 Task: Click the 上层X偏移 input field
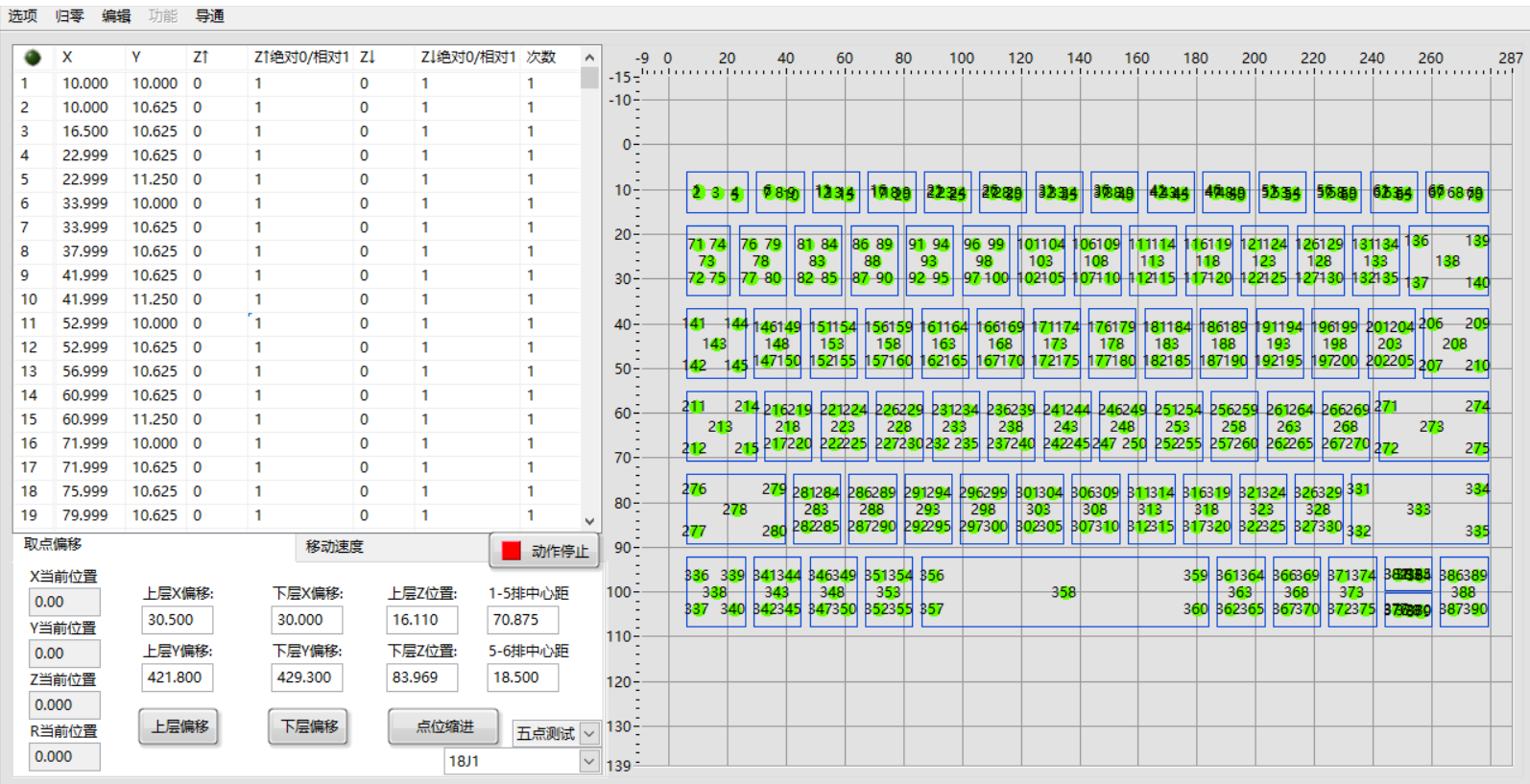tap(178, 620)
